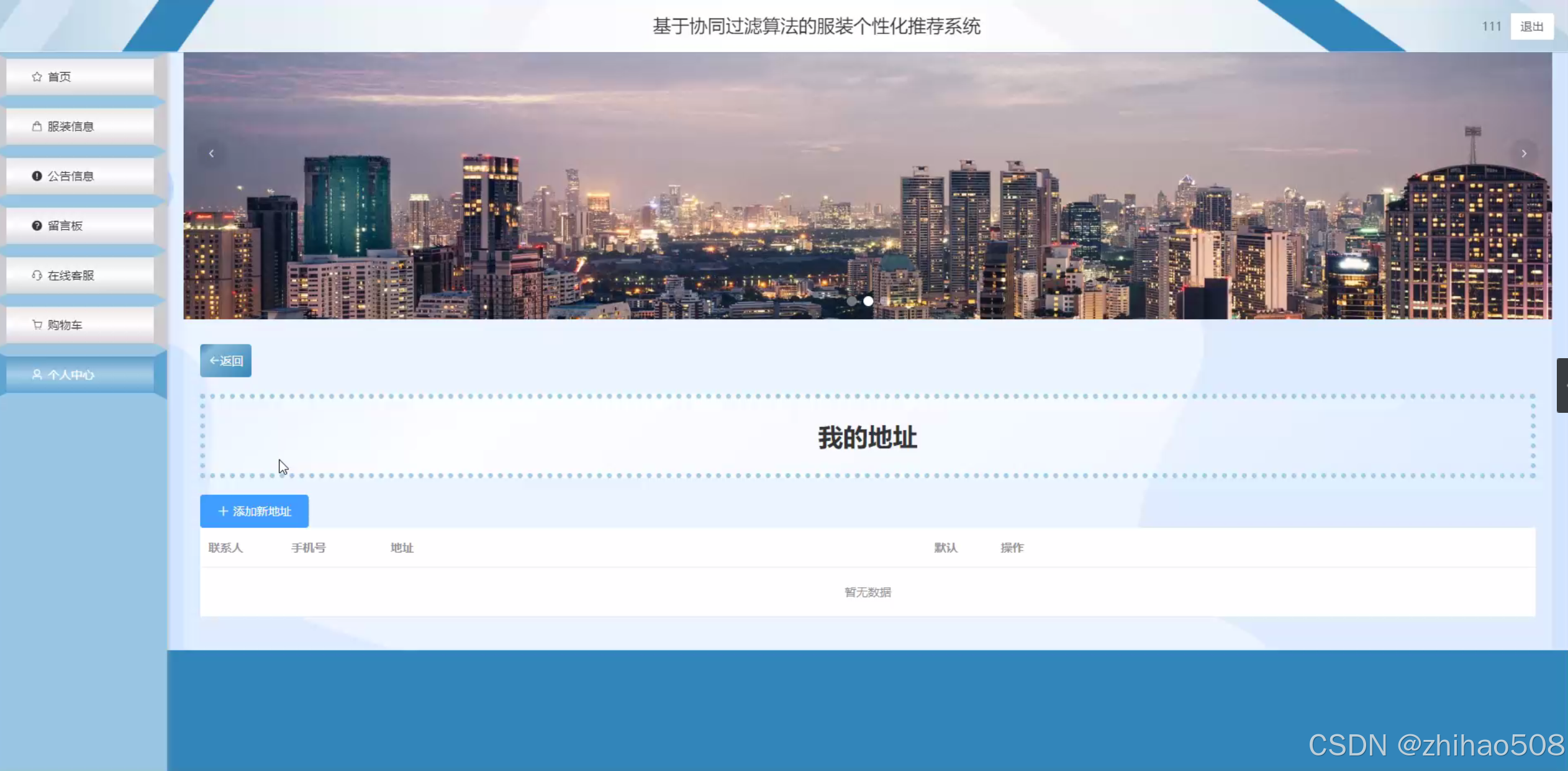This screenshot has height=771, width=1568.
Task: Click the question mark icon beside 留言板
Action: coord(37,226)
